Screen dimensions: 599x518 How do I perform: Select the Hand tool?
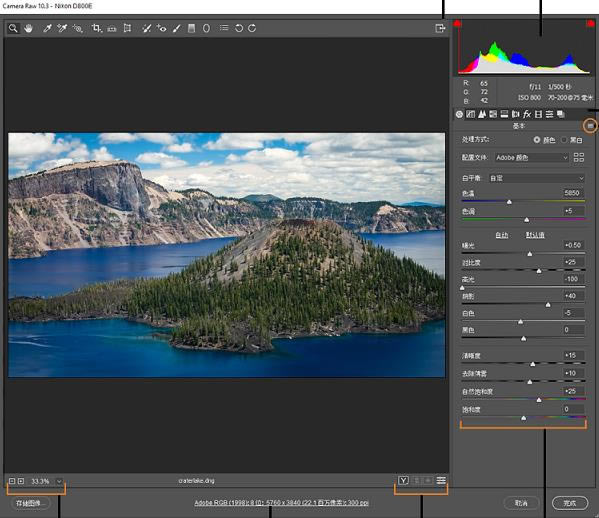coord(28,28)
